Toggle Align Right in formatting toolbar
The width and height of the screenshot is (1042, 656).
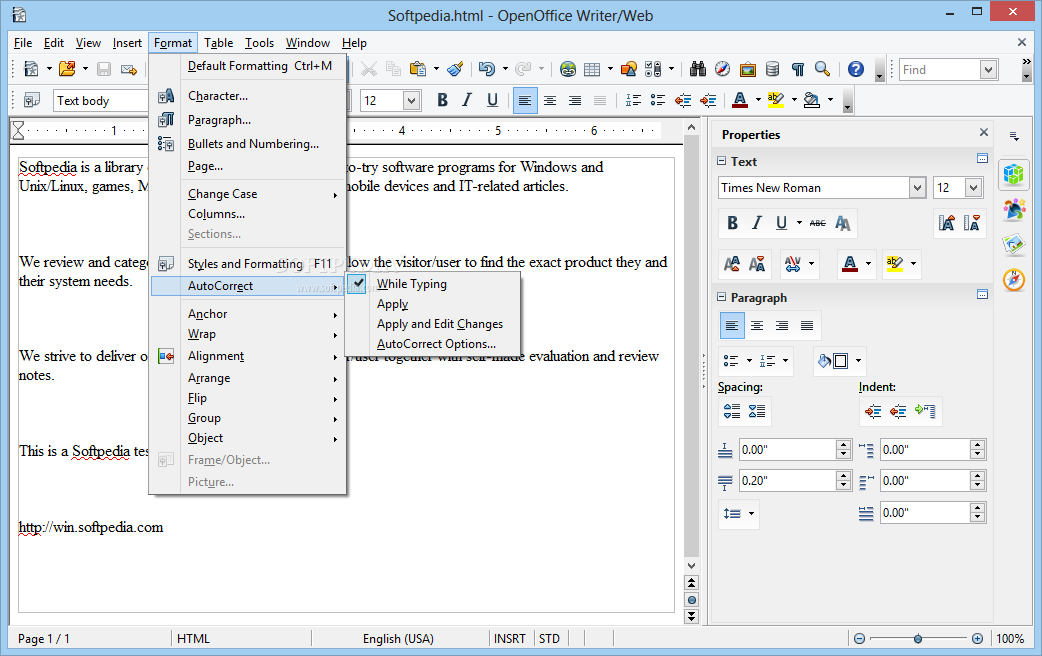(x=575, y=100)
